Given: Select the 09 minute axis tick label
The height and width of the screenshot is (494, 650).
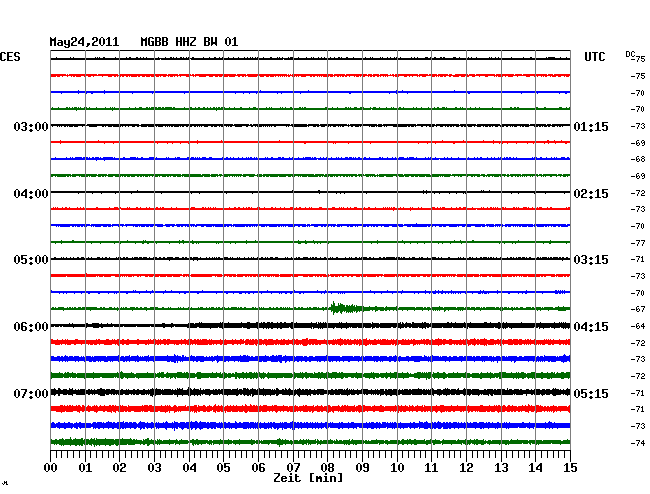Looking at the screenshot, I should coord(362,467).
